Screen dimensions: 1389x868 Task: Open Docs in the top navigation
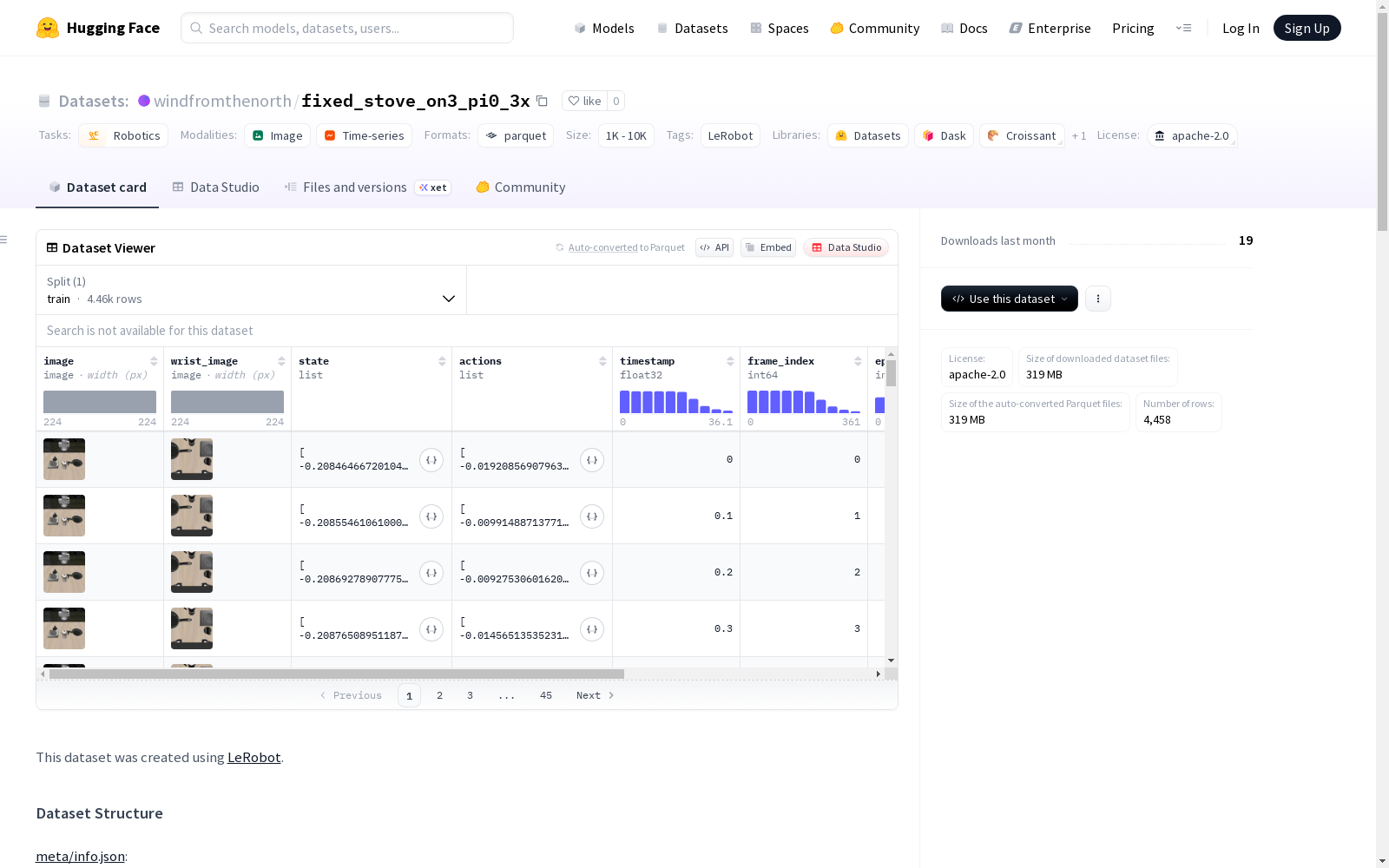coord(964,28)
